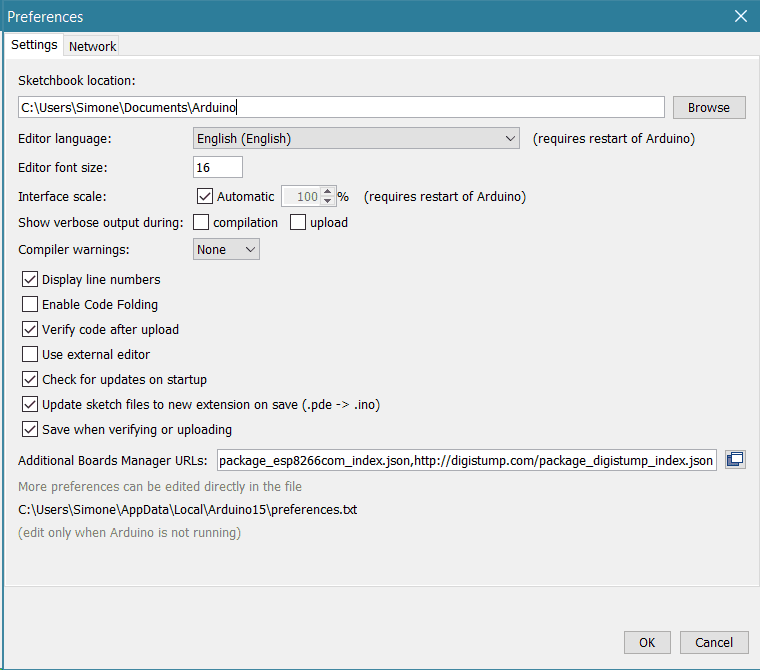Enable verbose output during upload
The image size is (760, 670).
pos(298,223)
